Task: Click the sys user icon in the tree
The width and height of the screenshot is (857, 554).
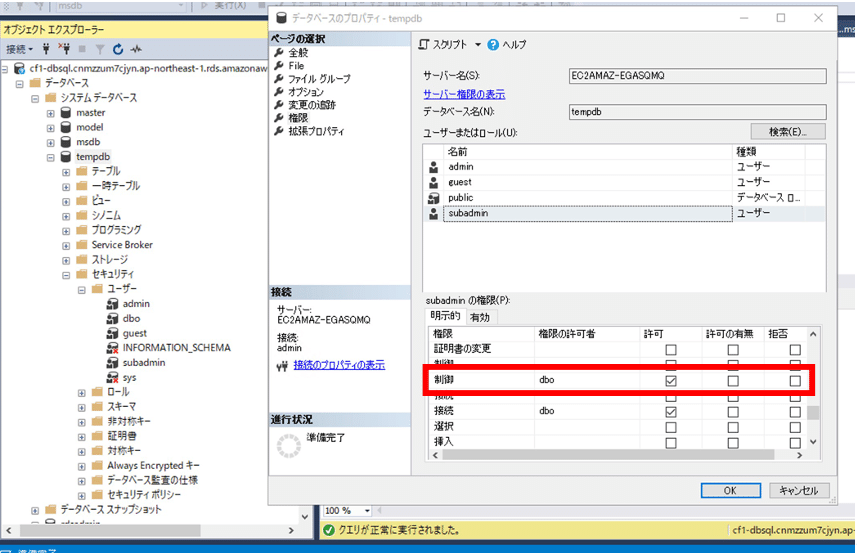Action: [112, 378]
